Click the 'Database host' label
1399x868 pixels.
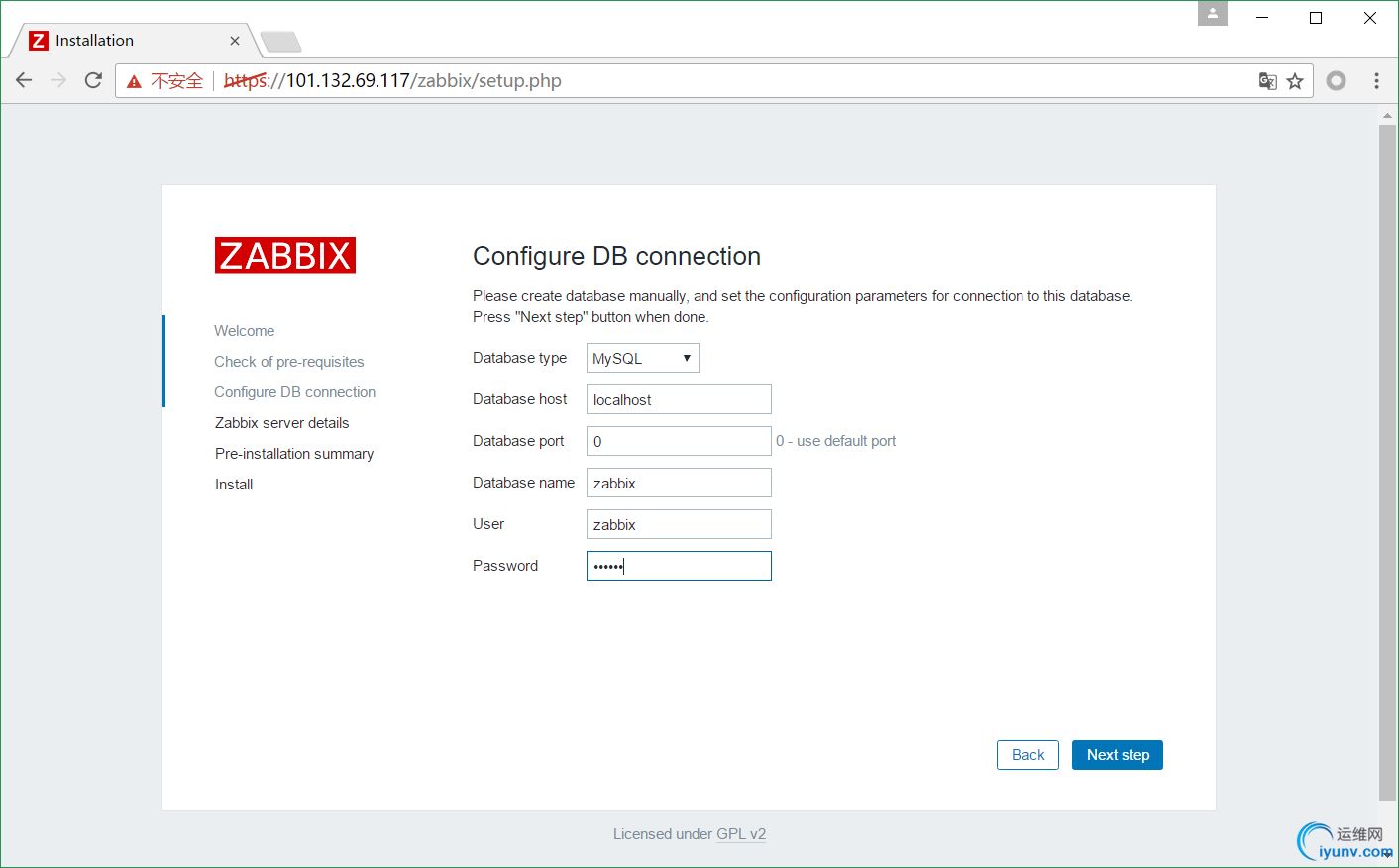tap(520, 399)
